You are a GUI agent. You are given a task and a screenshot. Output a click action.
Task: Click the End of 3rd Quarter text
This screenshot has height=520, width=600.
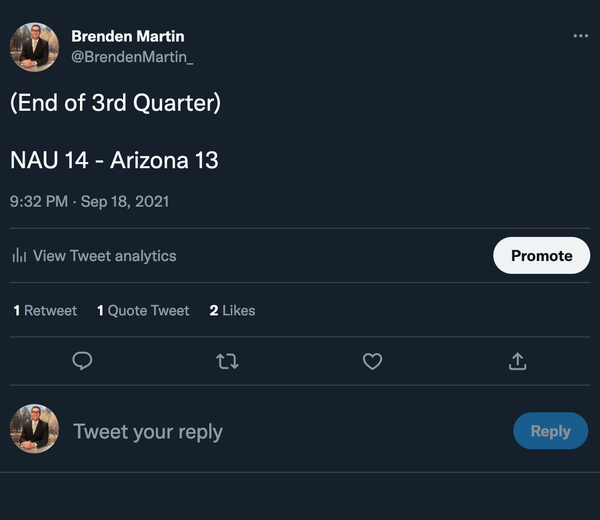(x=115, y=103)
